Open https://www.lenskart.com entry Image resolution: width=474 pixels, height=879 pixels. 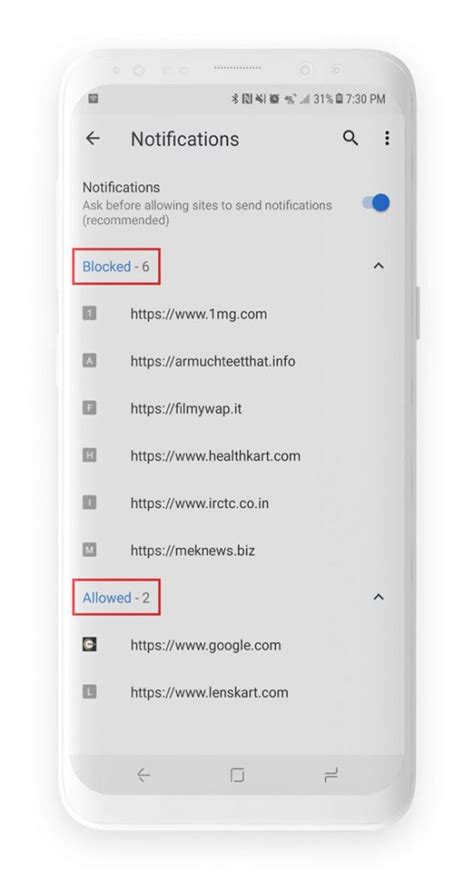tap(237, 692)
